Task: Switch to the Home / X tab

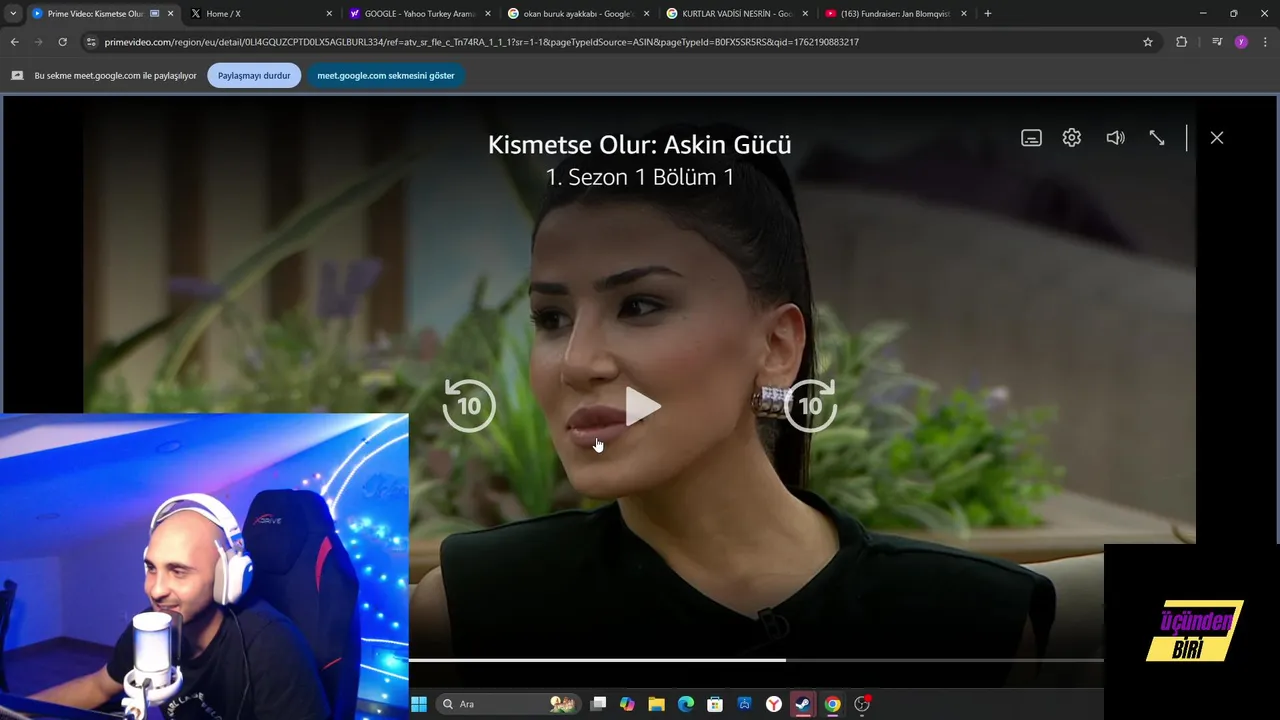Action: pos(260,14)
